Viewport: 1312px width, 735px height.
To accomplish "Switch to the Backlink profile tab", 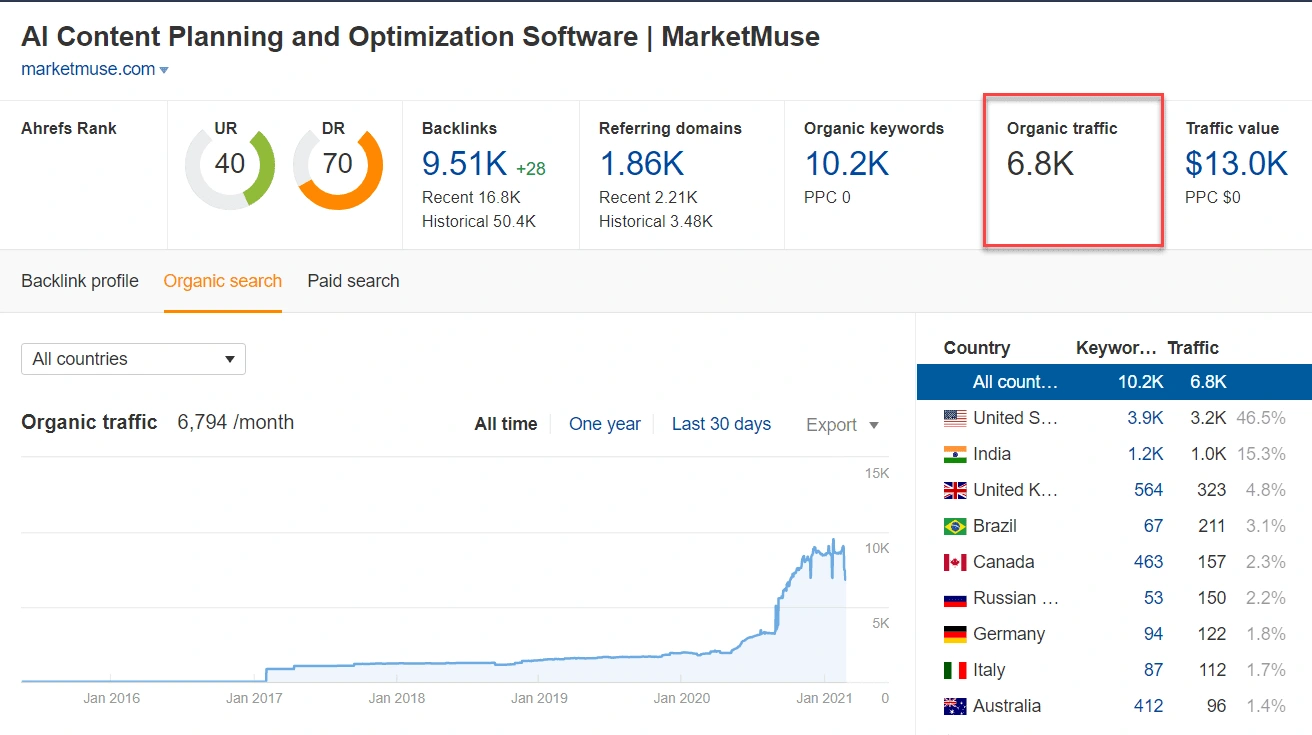I will click(80, 281).
